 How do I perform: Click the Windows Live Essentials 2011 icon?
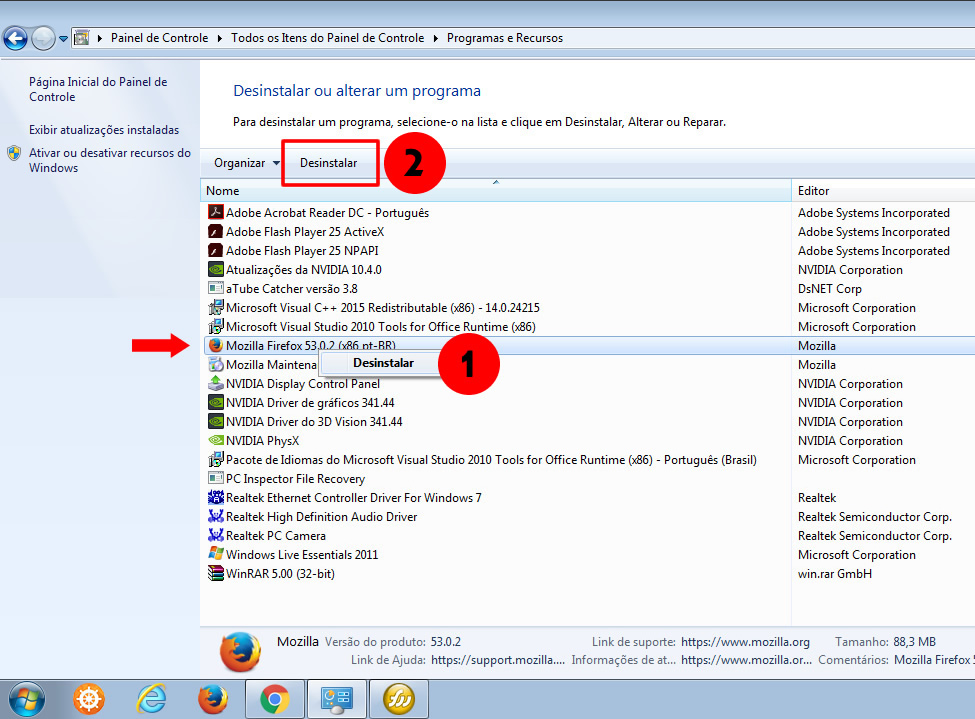(x=215, y=554)
